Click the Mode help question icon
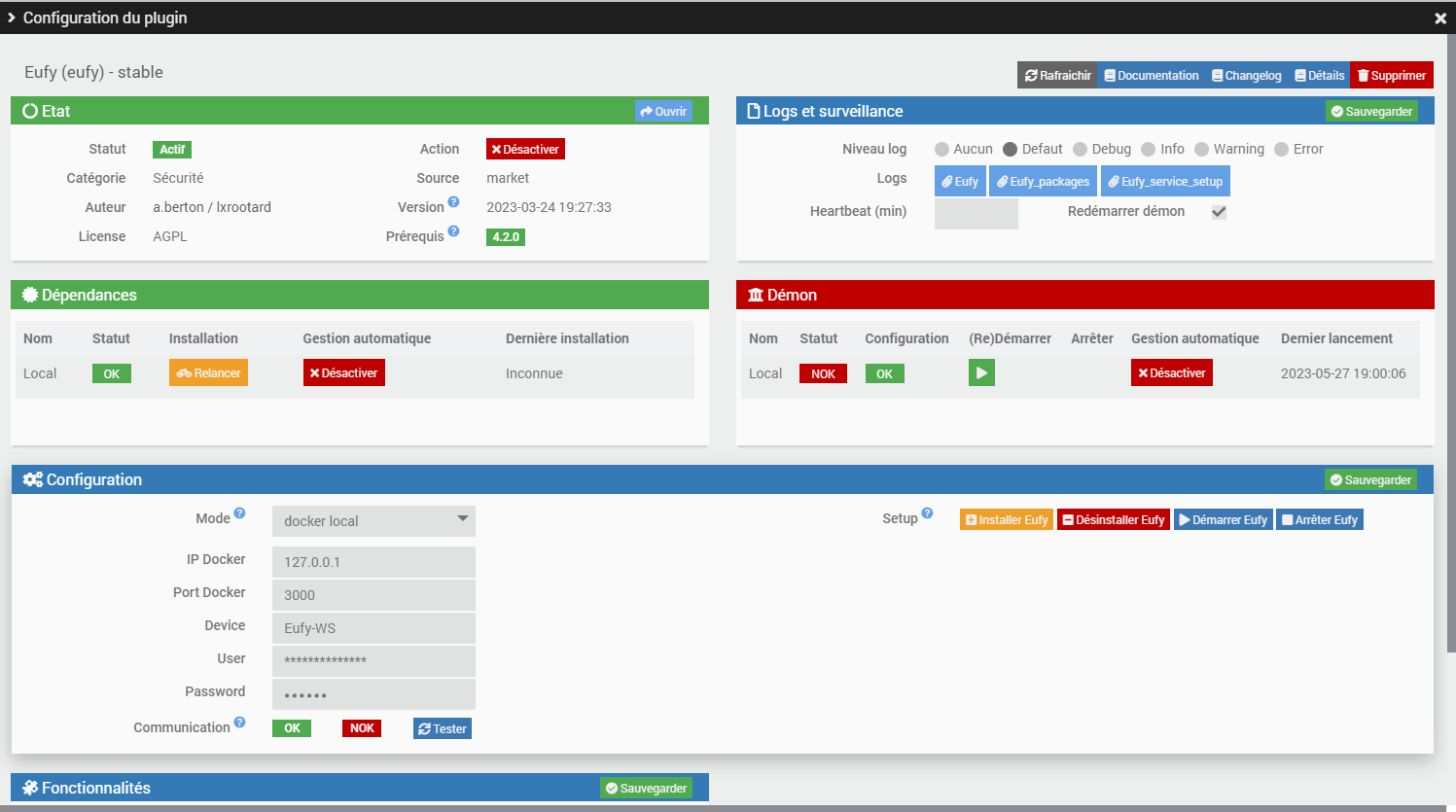Viewport: 1456px width, 812px height. coord(239,513)
